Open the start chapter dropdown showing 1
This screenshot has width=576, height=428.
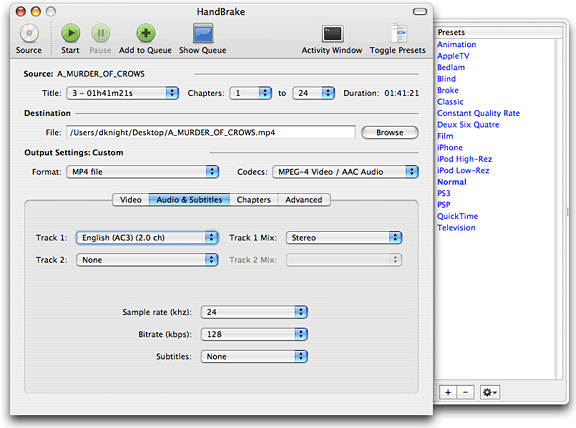click(251, 93)
